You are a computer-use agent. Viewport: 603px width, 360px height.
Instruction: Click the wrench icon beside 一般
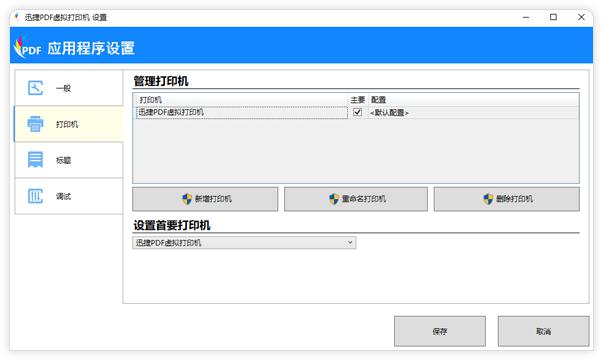pos(35,88)
